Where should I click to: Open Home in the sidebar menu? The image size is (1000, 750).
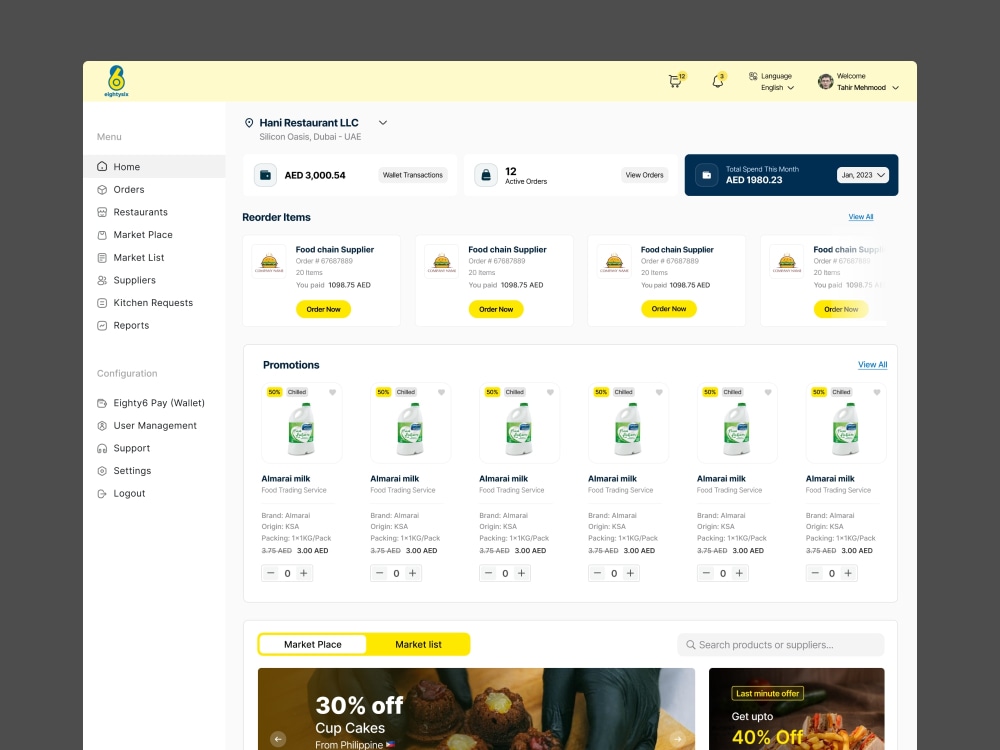[154, 166]
